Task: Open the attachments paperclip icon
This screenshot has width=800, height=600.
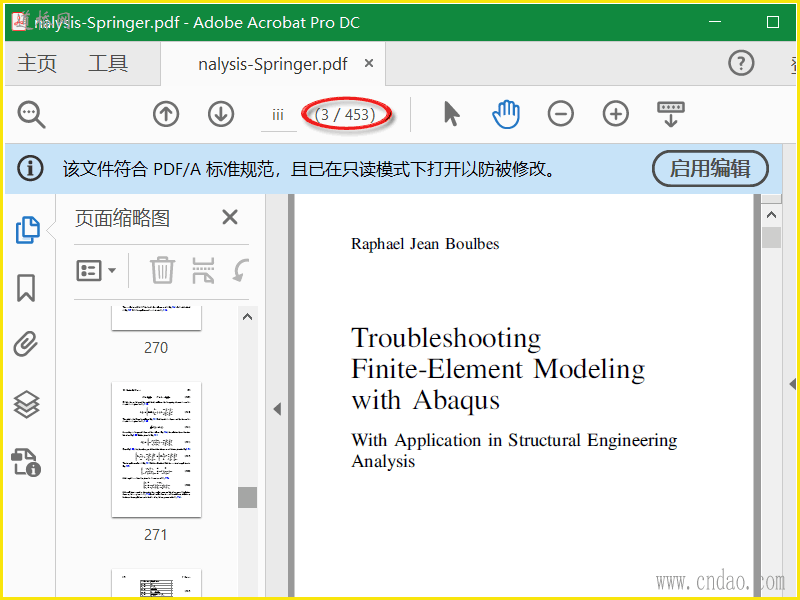Action: point(26,344)
